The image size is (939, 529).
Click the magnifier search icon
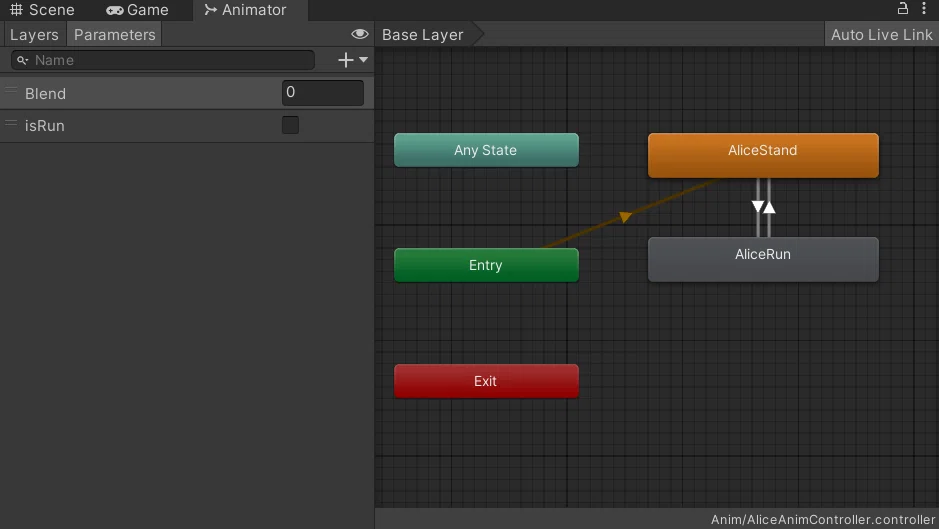(22, 60)
